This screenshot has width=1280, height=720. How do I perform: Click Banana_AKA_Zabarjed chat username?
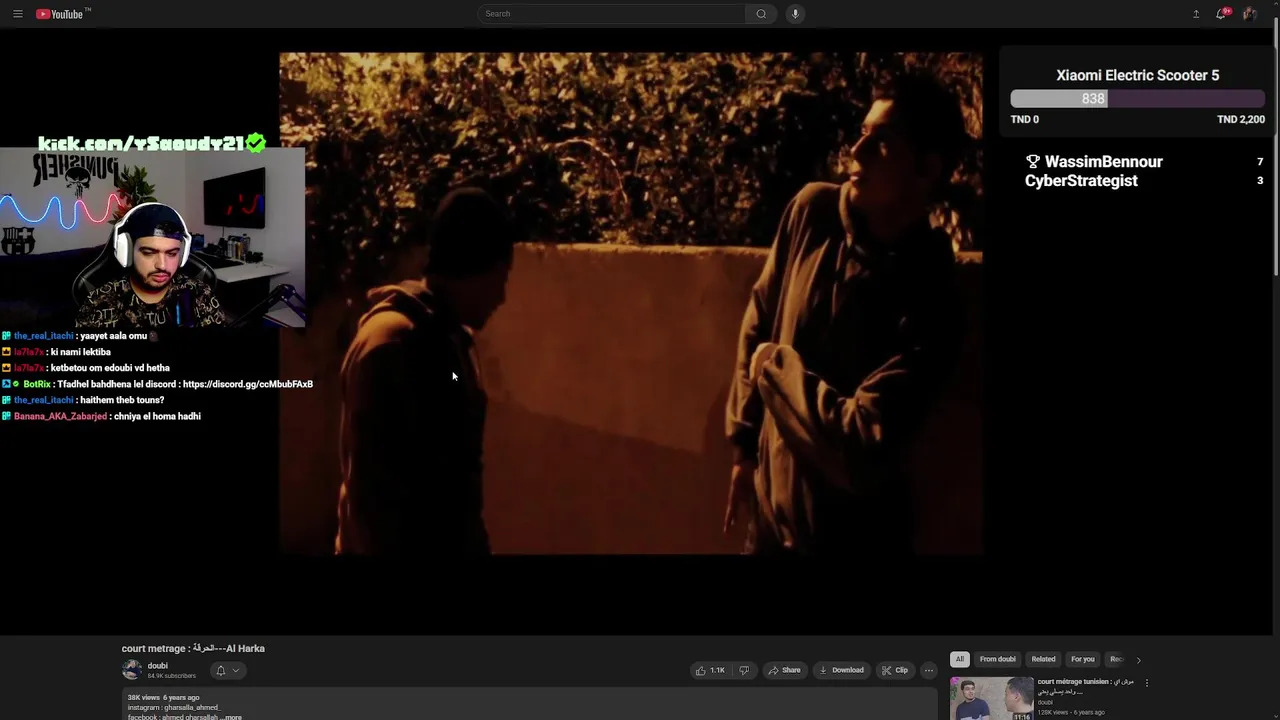tap(60, 416)
